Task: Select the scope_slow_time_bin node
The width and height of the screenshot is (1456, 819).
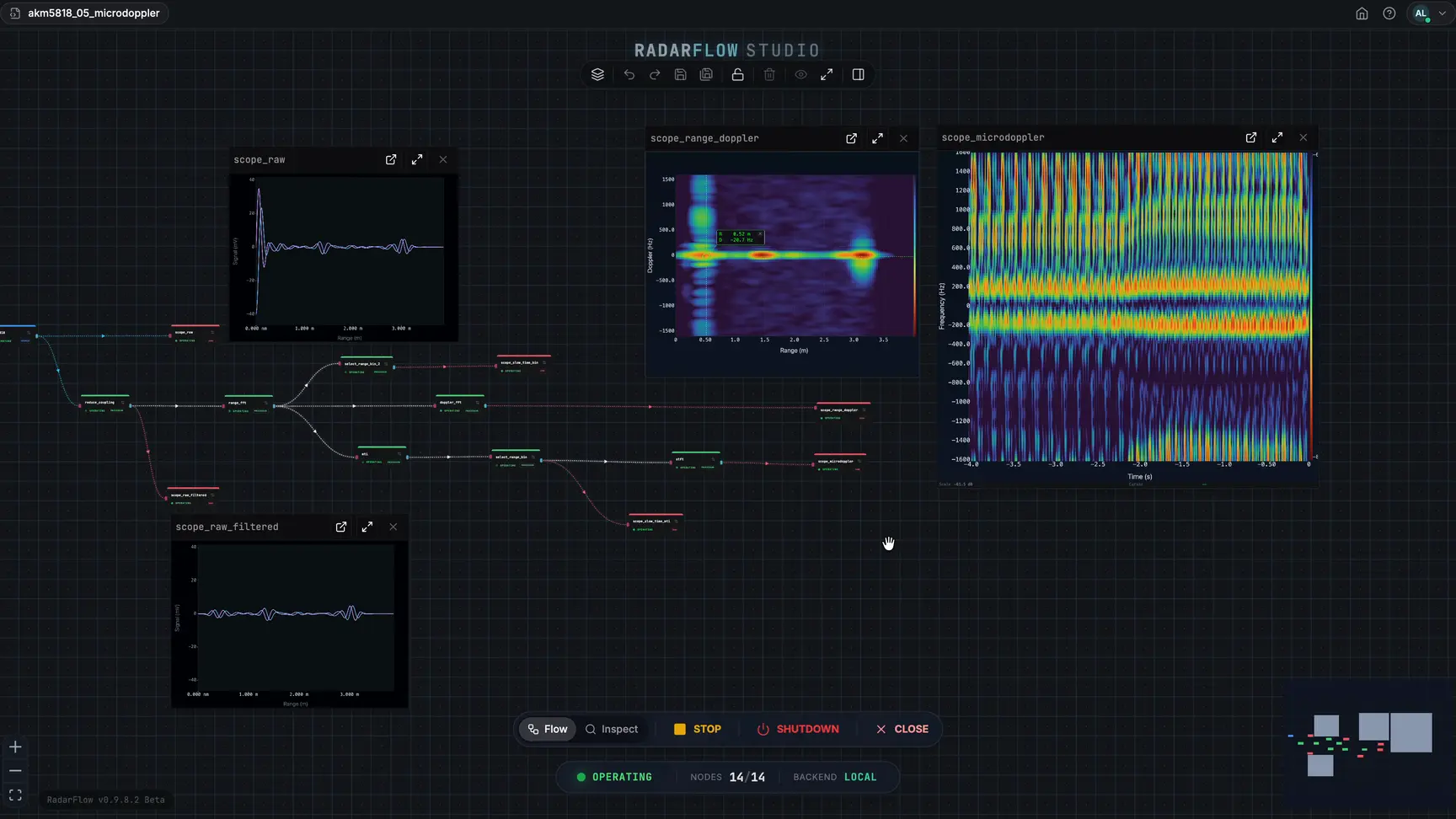Action: point(523,363)
